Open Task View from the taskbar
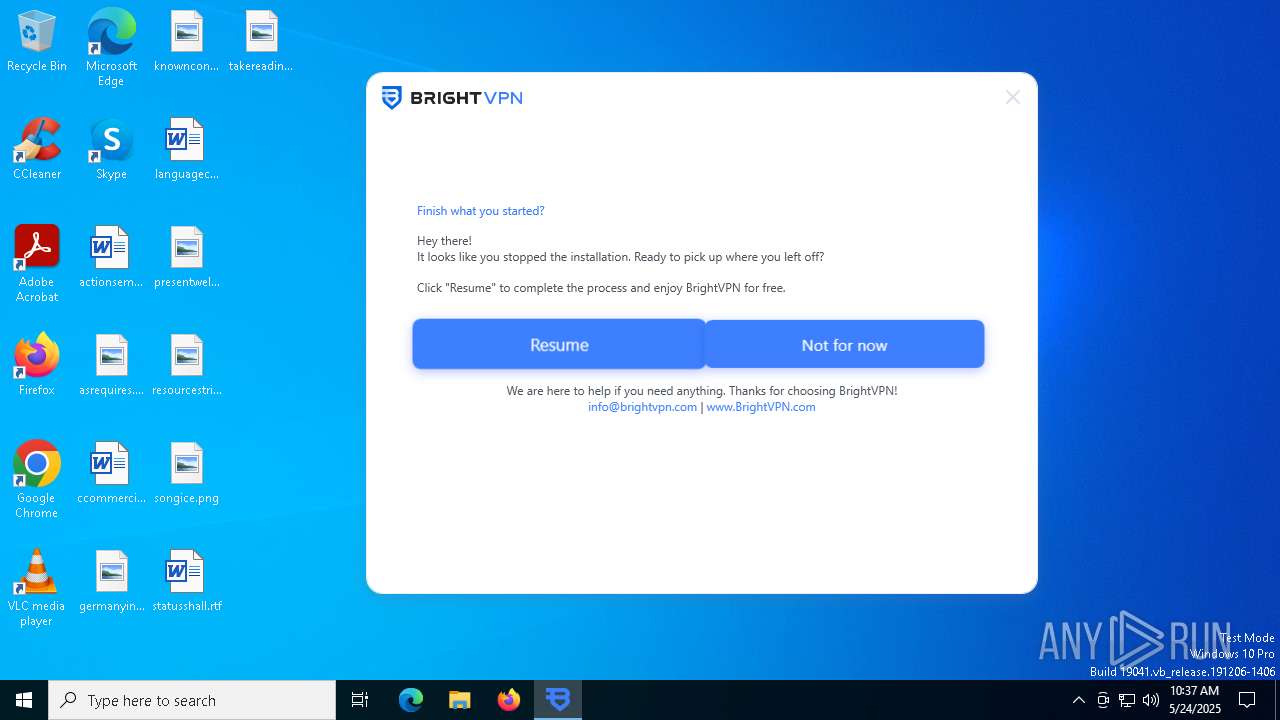Screen dimensions: 1280x720 360,700
